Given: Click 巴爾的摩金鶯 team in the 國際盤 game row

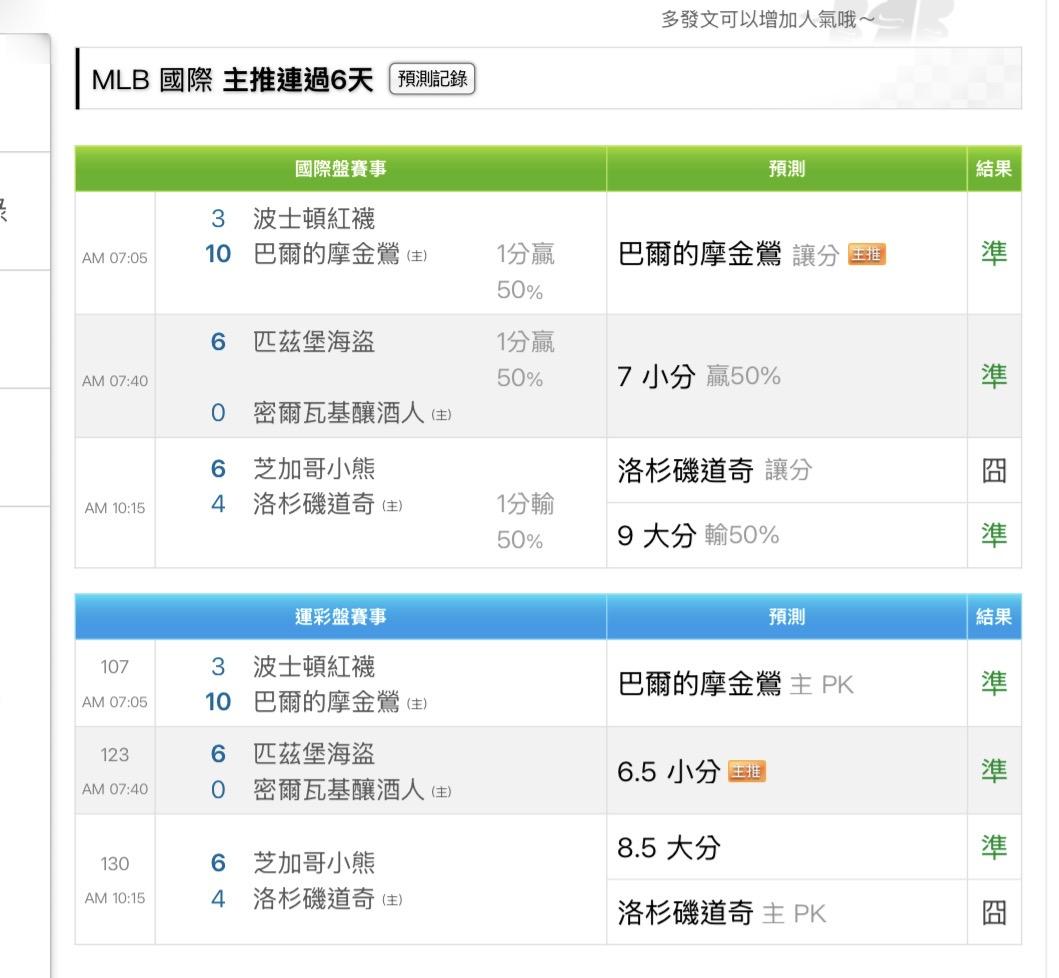Looking at the screenshot, I should click(326, 254).
